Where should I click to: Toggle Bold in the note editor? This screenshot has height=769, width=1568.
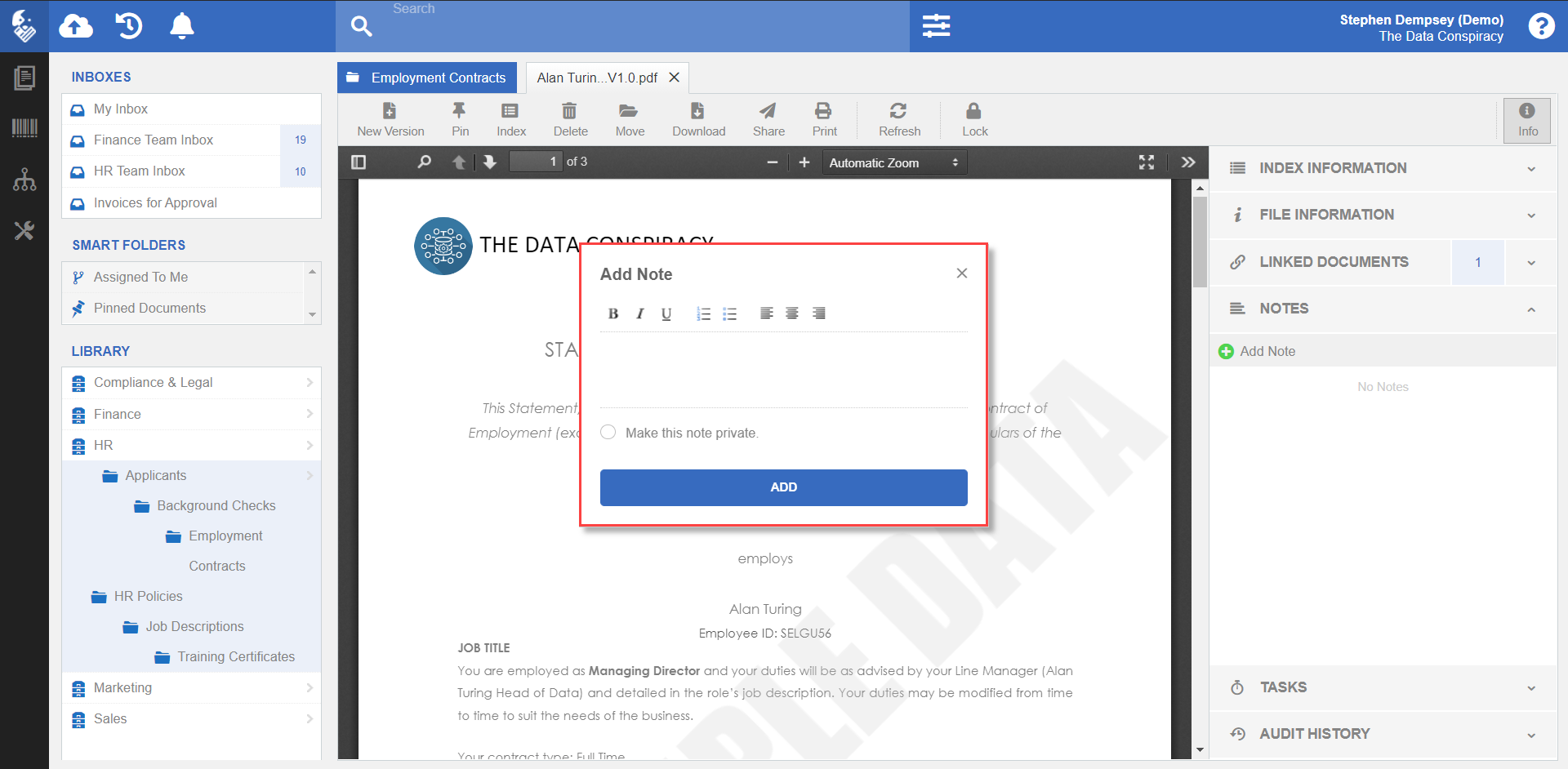coord(613,313)
